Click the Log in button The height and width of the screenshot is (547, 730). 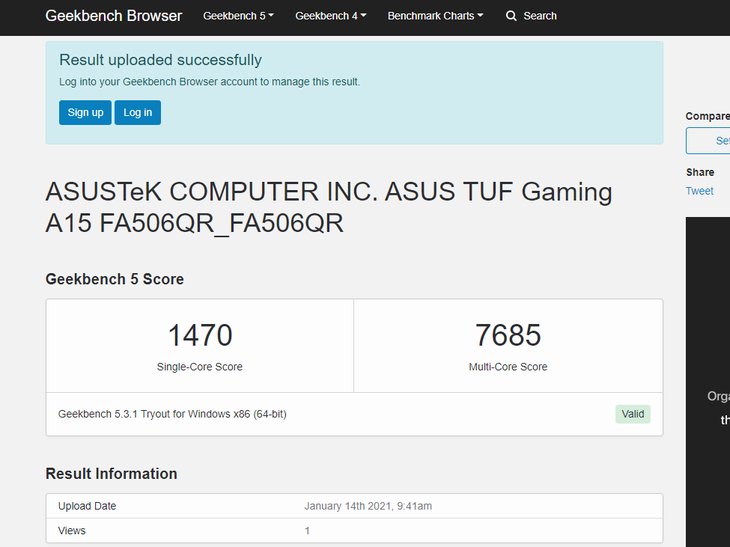pyautogui.click(x=138, y=113)
